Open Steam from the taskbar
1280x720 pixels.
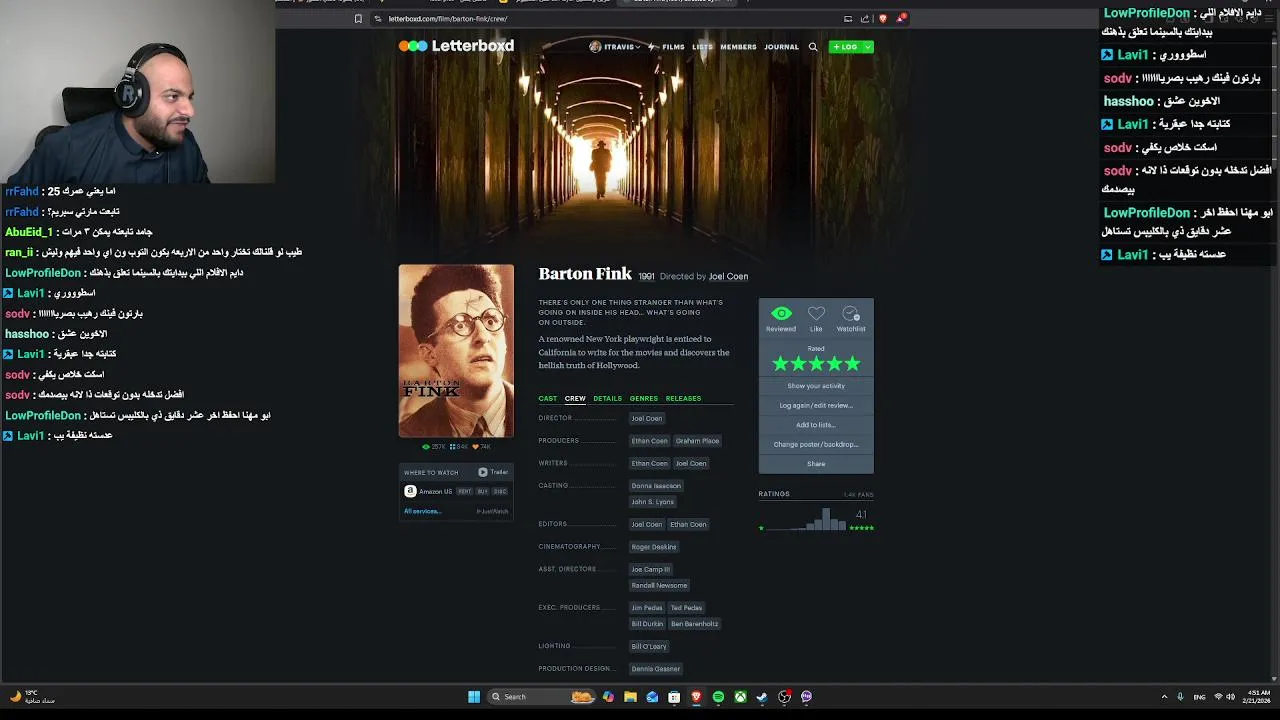click(762, 697)
